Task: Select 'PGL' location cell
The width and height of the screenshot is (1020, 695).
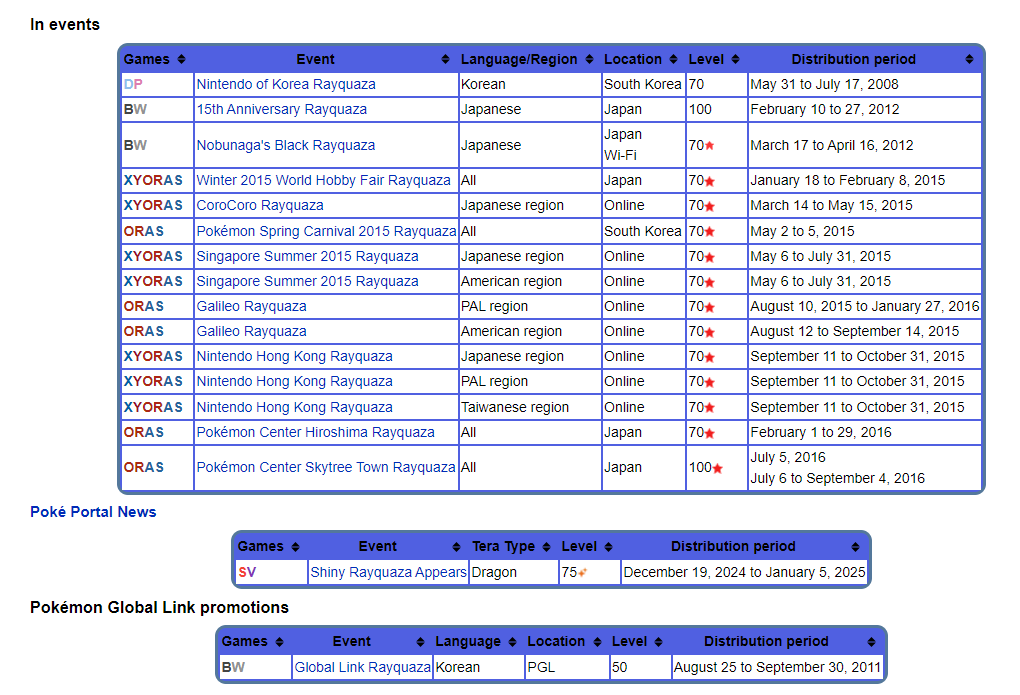Action: tap(567, 668)
